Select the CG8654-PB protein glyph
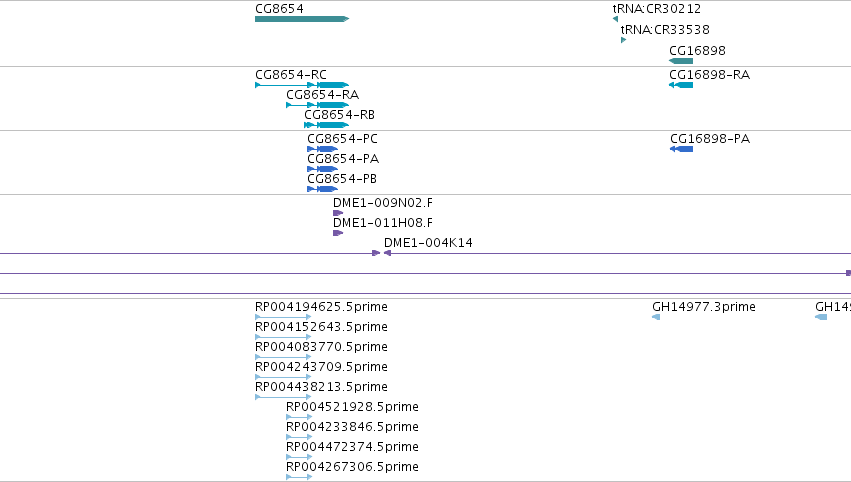The height and width of the screenshot is (482, 851). [322, 189]
